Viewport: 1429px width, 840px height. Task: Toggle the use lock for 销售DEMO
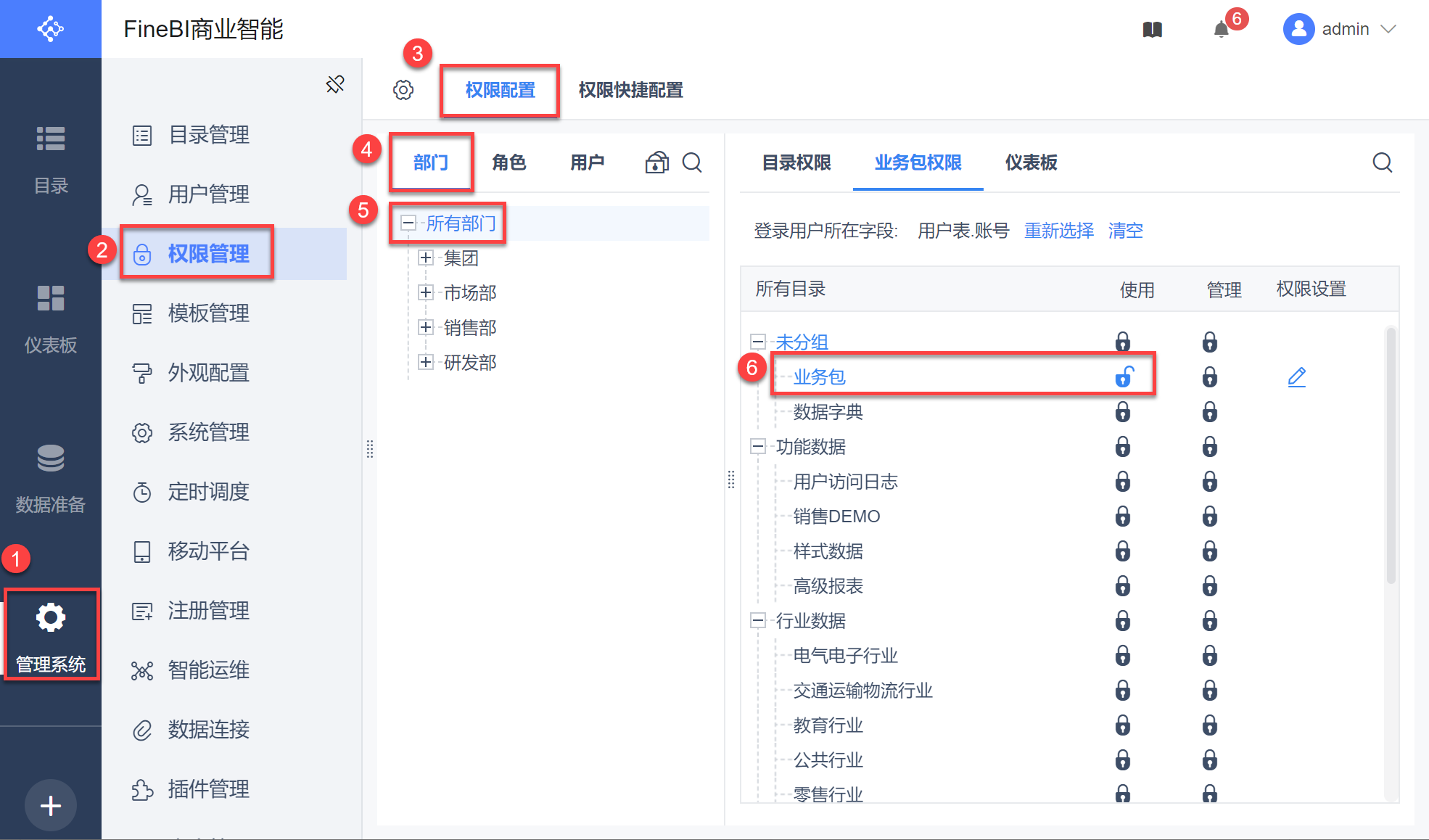point(1123,516)
